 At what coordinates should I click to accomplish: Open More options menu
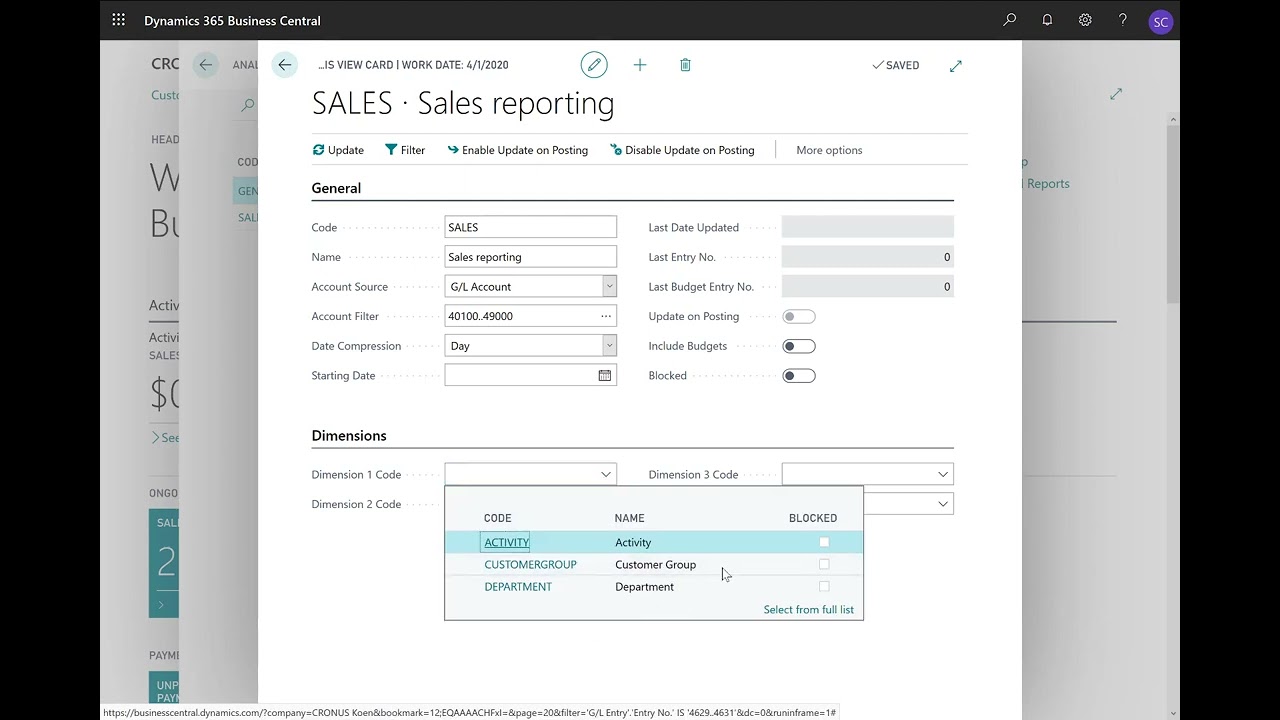pyautogui.click(x=829, y=150)
